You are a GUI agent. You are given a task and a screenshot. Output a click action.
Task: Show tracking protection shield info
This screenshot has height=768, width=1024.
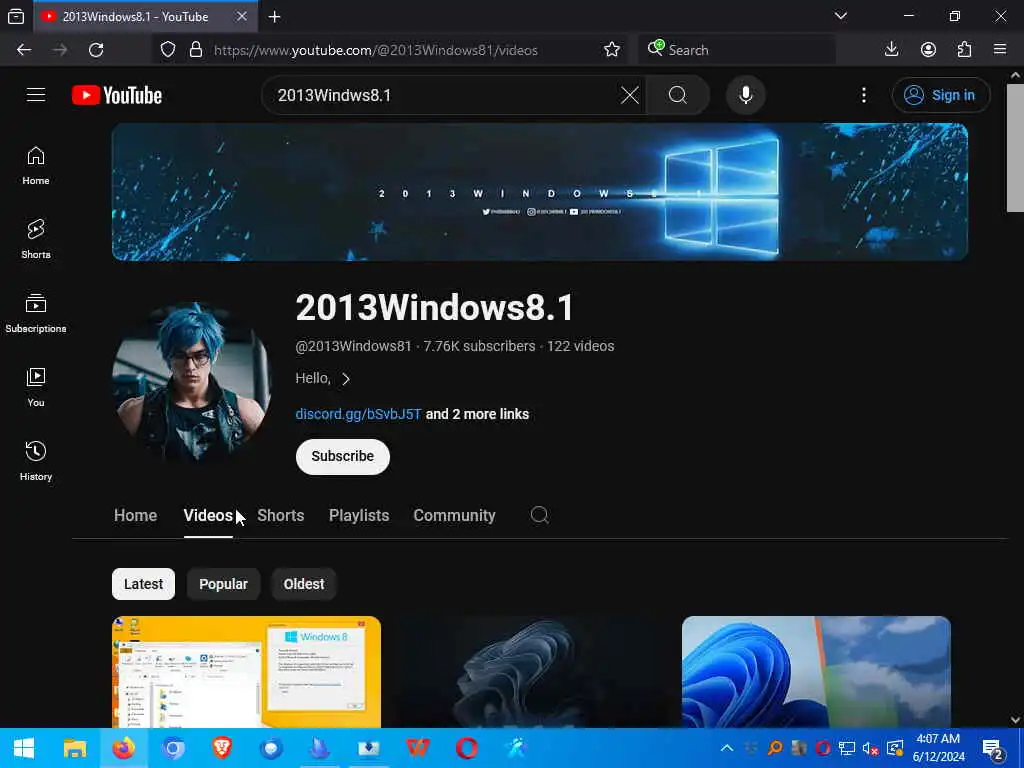click(168, 50)
